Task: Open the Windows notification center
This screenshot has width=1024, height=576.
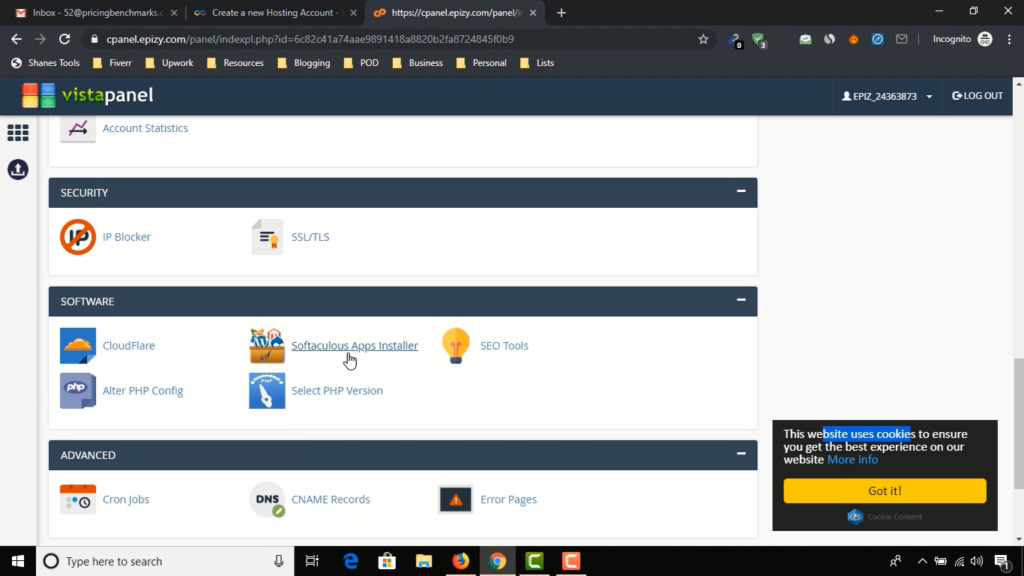Action: click(1002, 561)
